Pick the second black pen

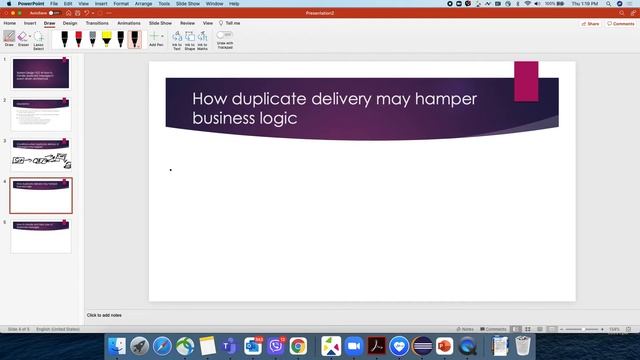120,39
